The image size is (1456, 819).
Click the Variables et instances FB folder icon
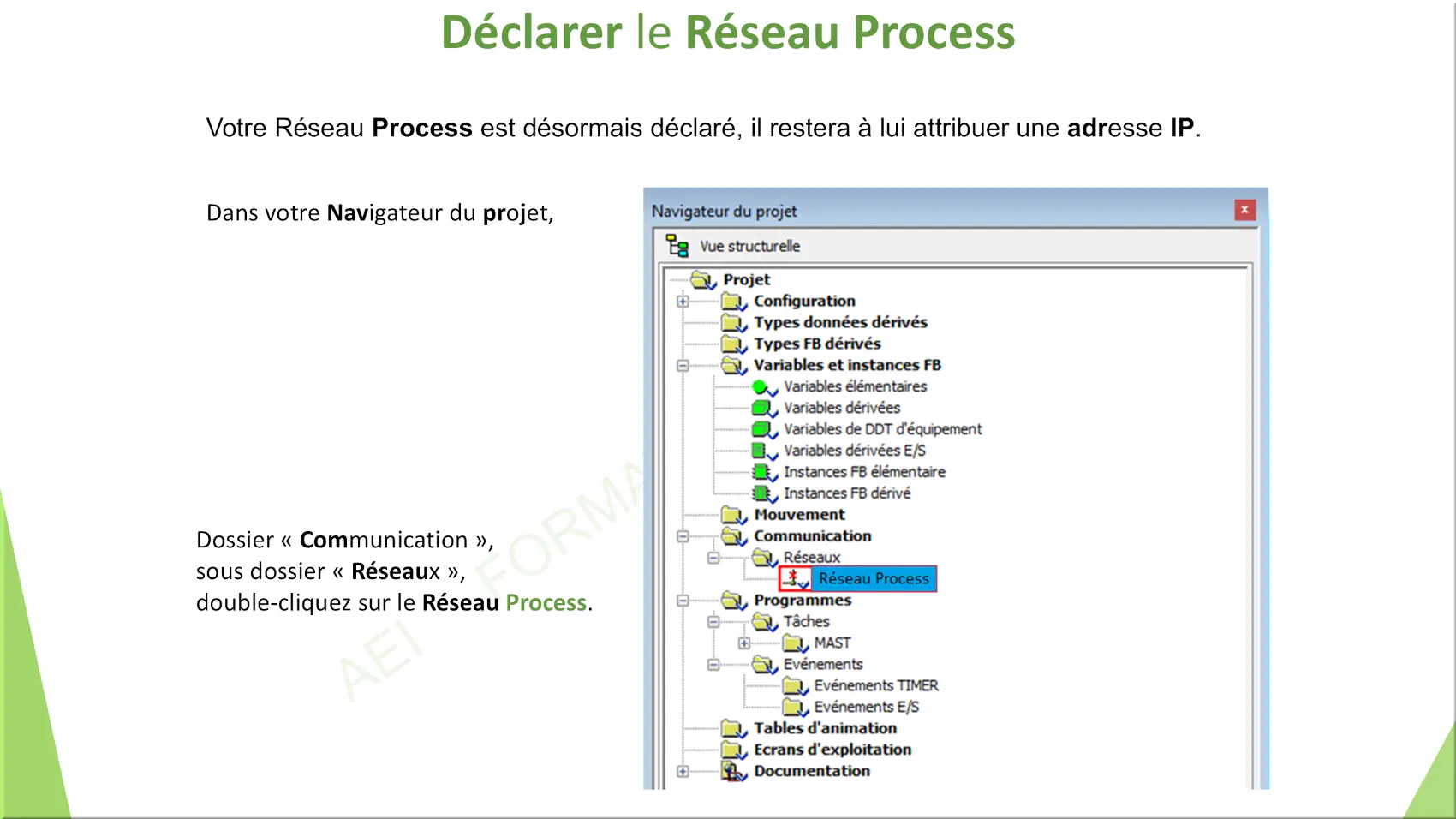(734, 365)
